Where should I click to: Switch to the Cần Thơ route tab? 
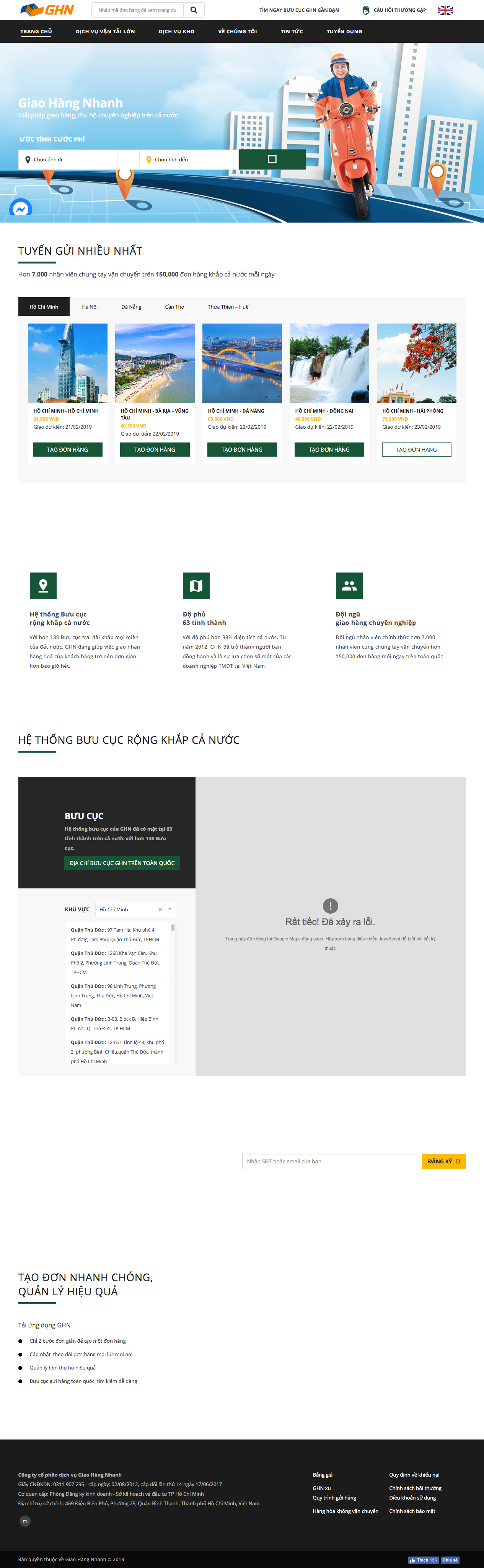click(174, 306)
